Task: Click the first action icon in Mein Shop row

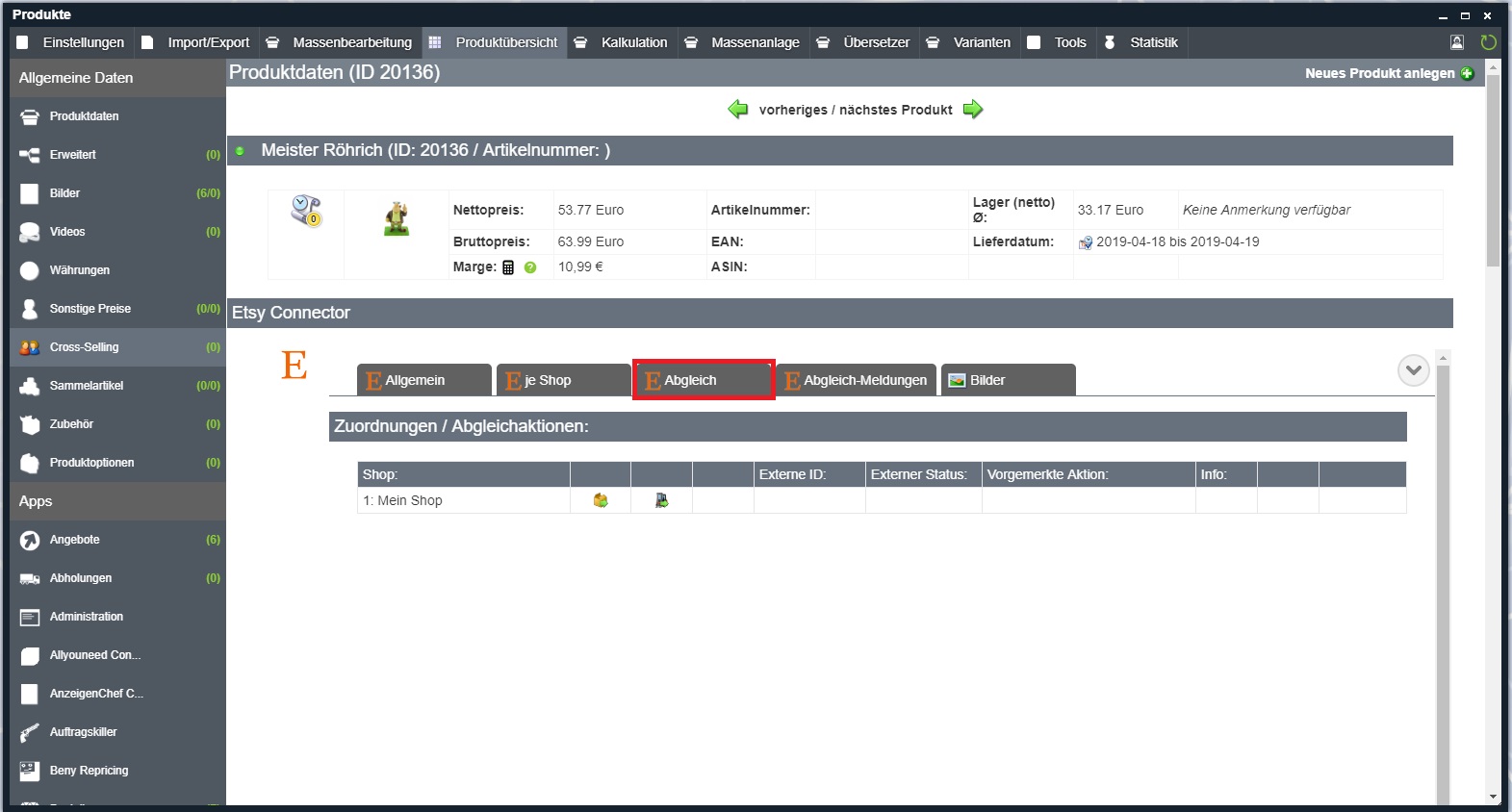Action: coord(601,500)
